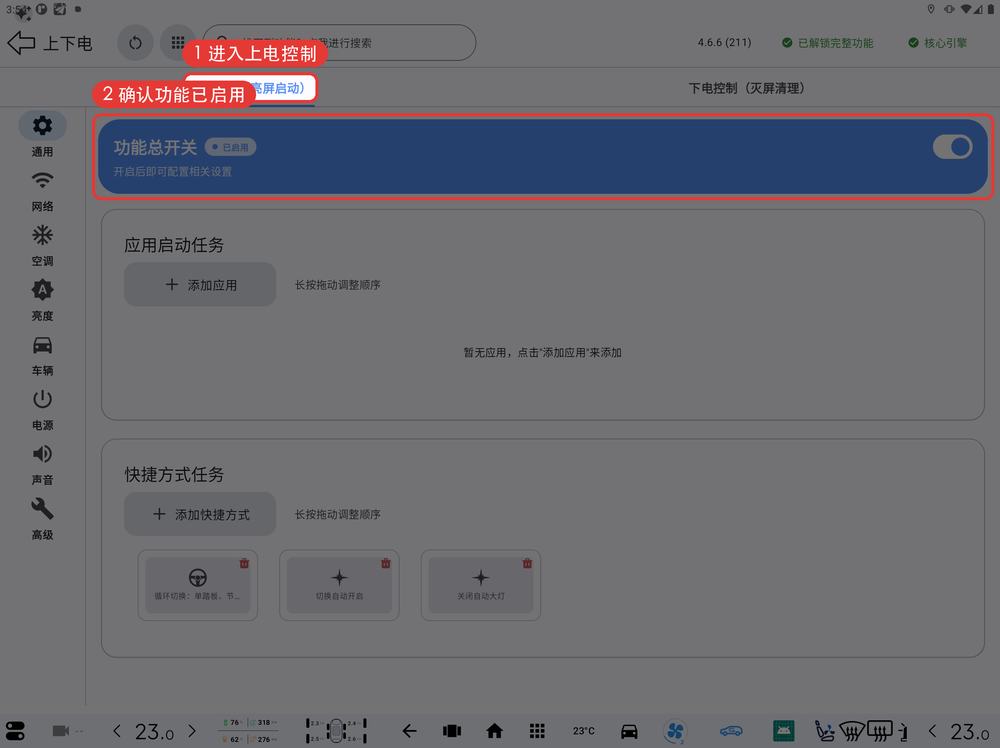Open the 网络 network settings section
Image resolution: width=1000 pixels, height=748 pixels.
tap(42, 190)
